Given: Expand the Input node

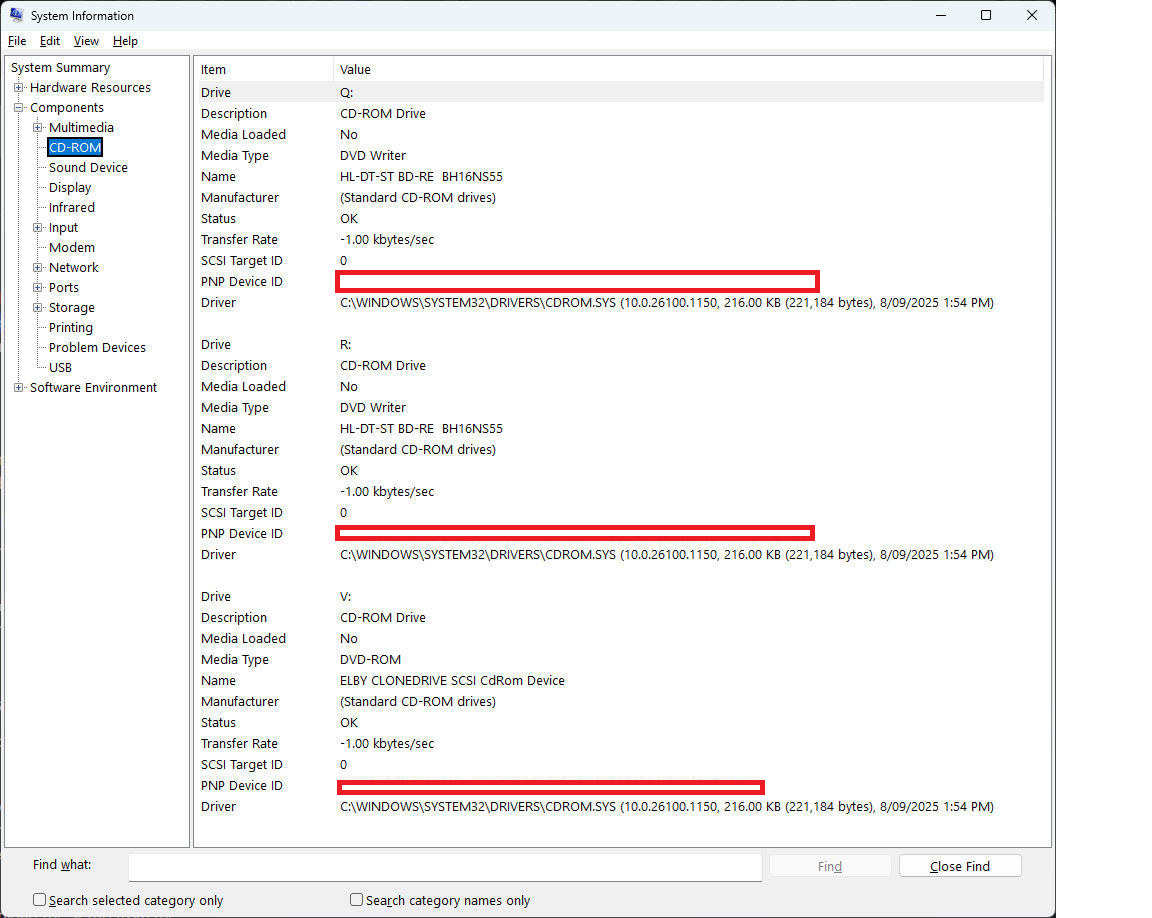Looking at the screenshot, I should pyautogui.click(x=37, y=228).
